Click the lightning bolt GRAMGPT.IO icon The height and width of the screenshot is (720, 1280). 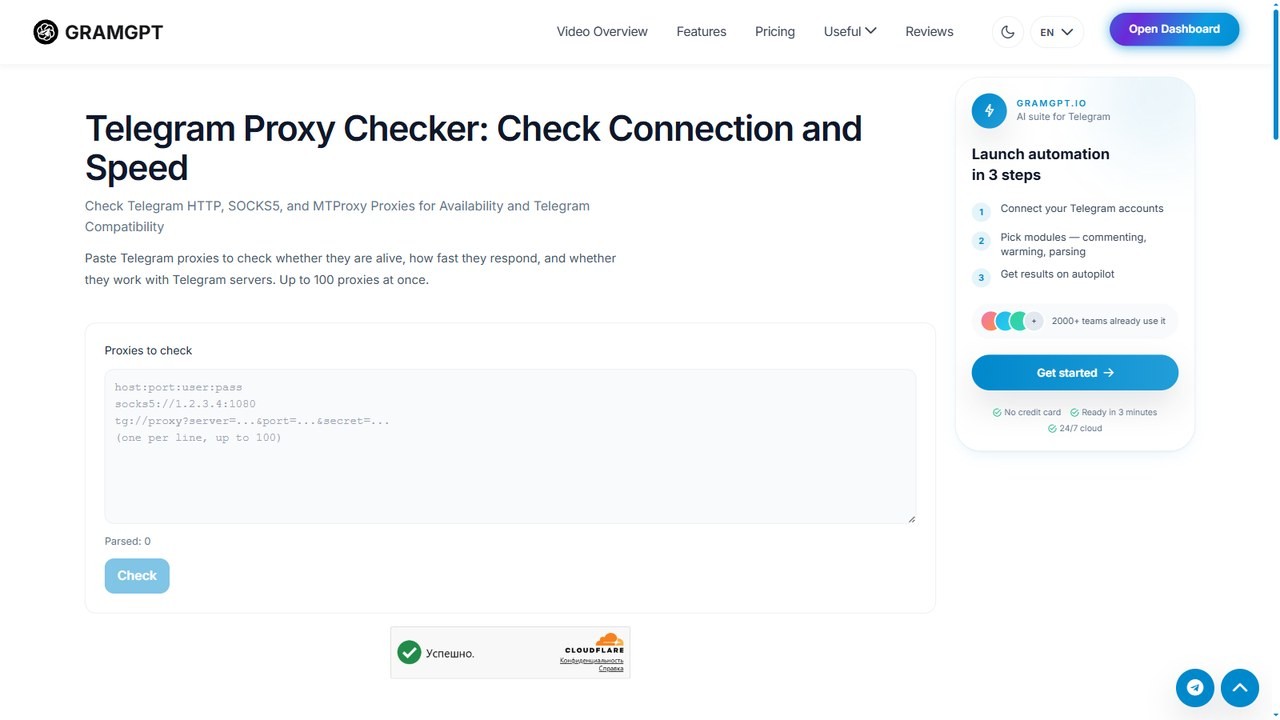(989, 110)
